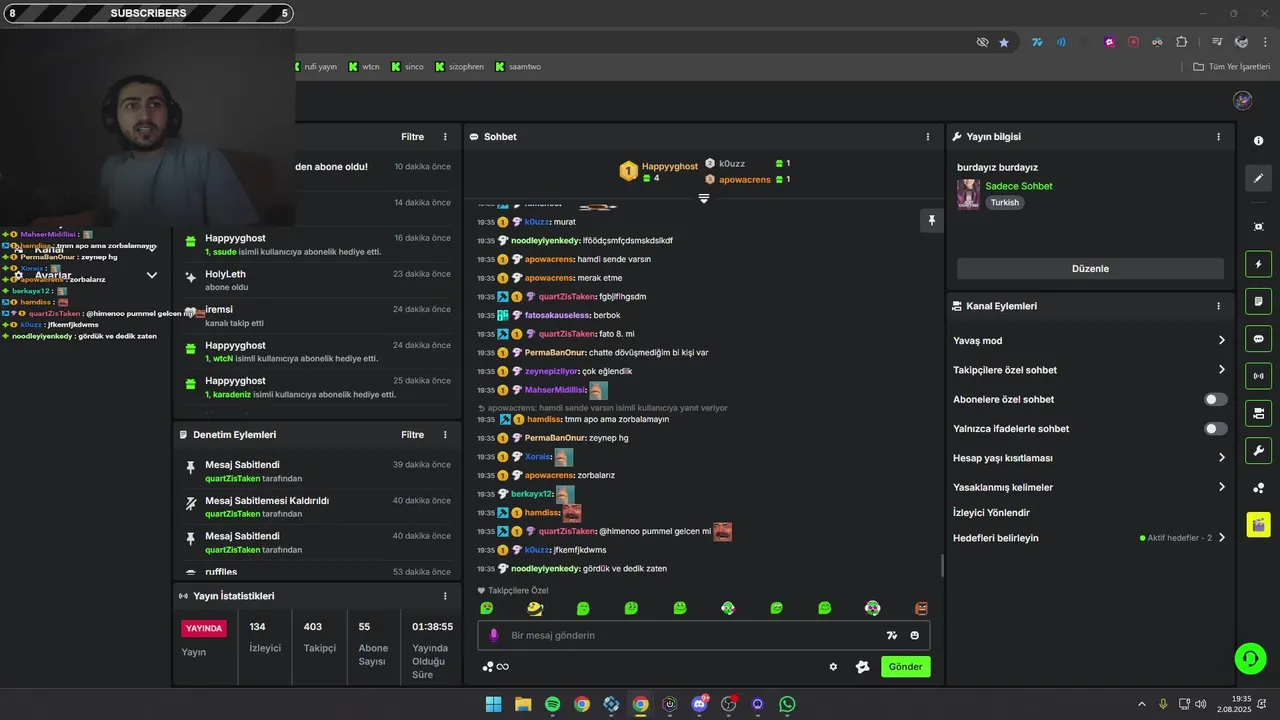Click the pencil edit icon in sidebar
The height and width of the screenshot is (720, 1280).
coord(1258,178)
